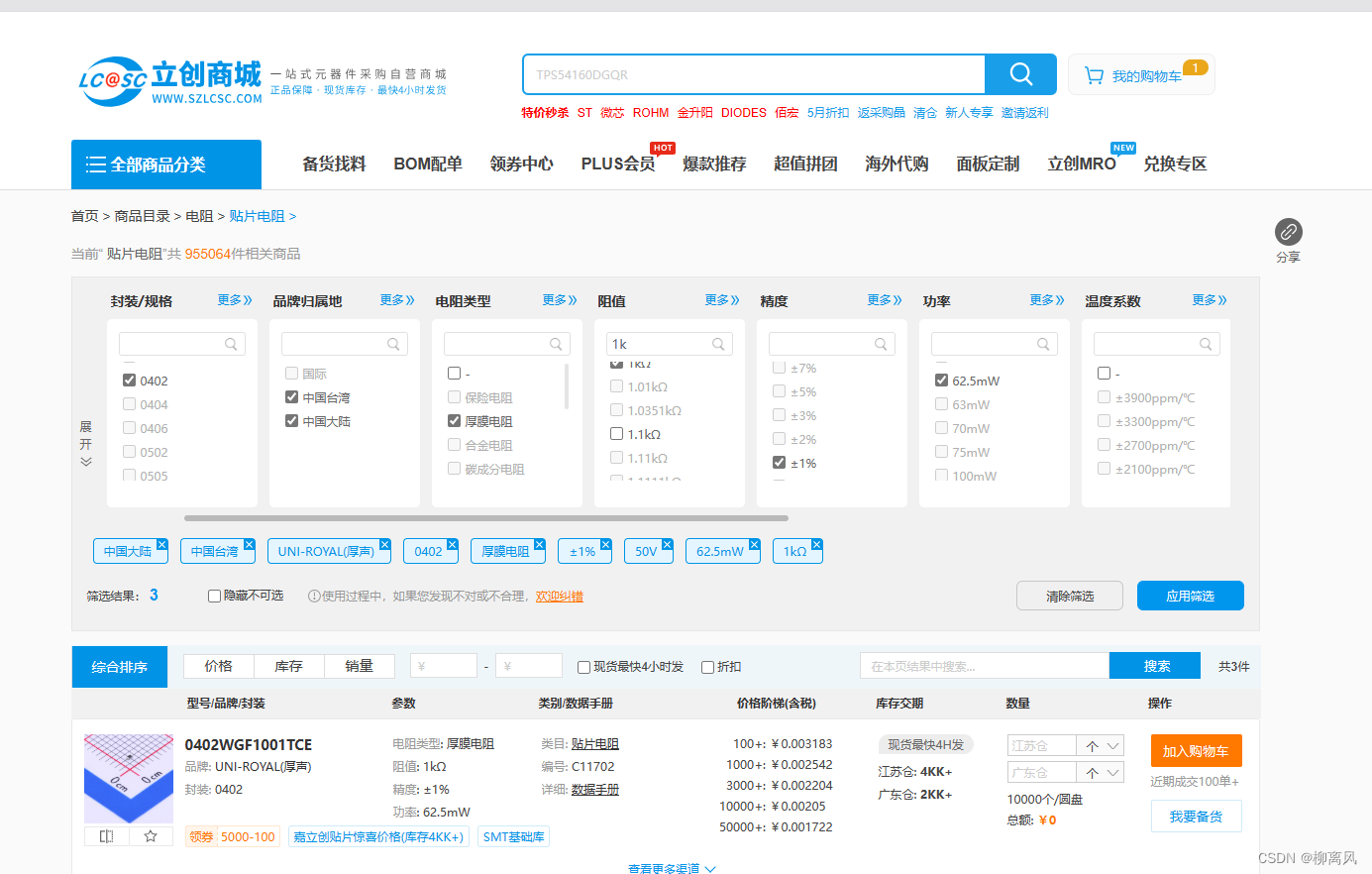Viewport: 1372px width, 874px height.
Task: Remove the ±1% filter tag
Action: pos(605,545)
